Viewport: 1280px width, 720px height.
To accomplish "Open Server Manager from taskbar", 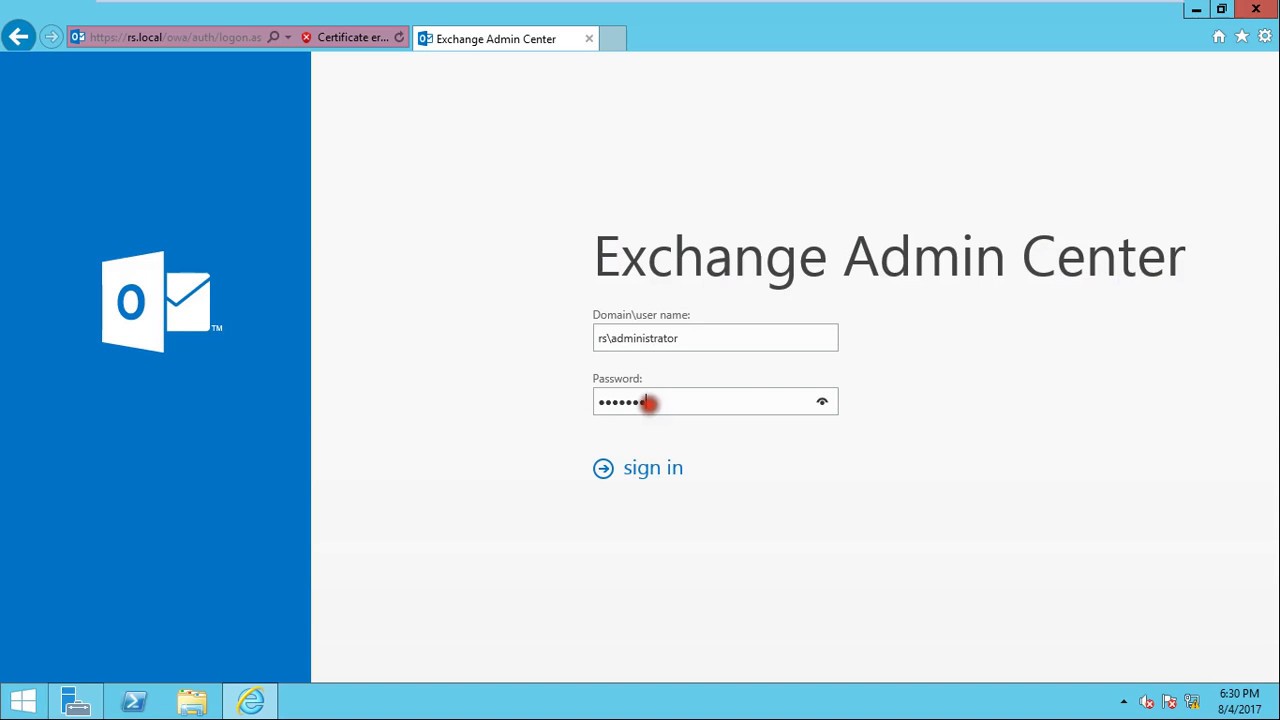I will (76, 702).
